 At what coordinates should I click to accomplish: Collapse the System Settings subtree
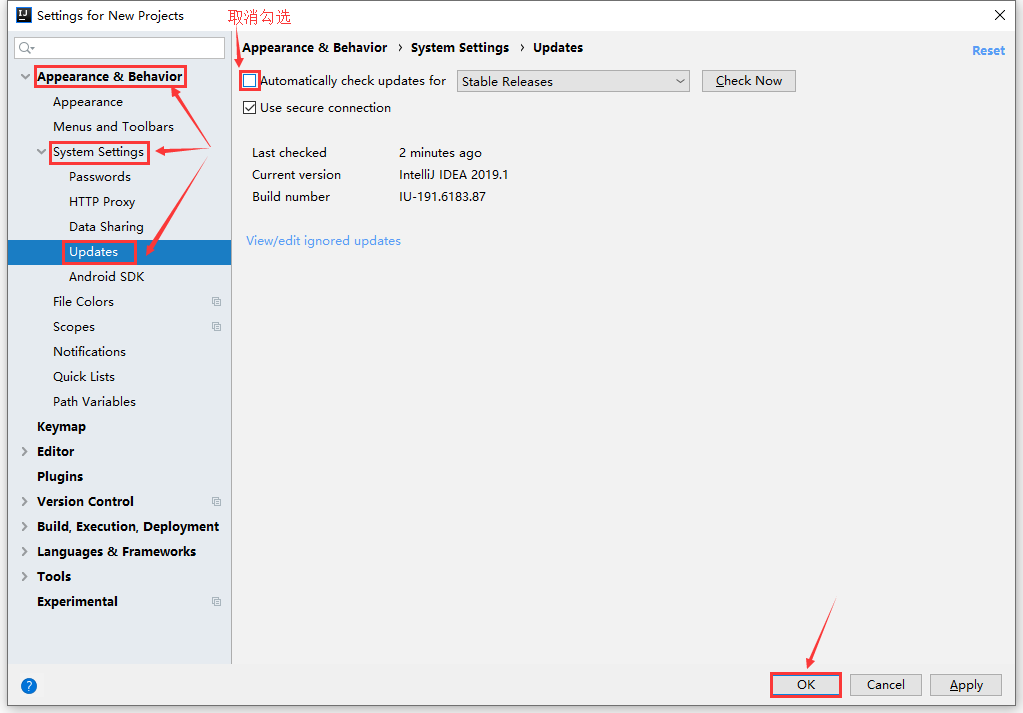[41, 151]
